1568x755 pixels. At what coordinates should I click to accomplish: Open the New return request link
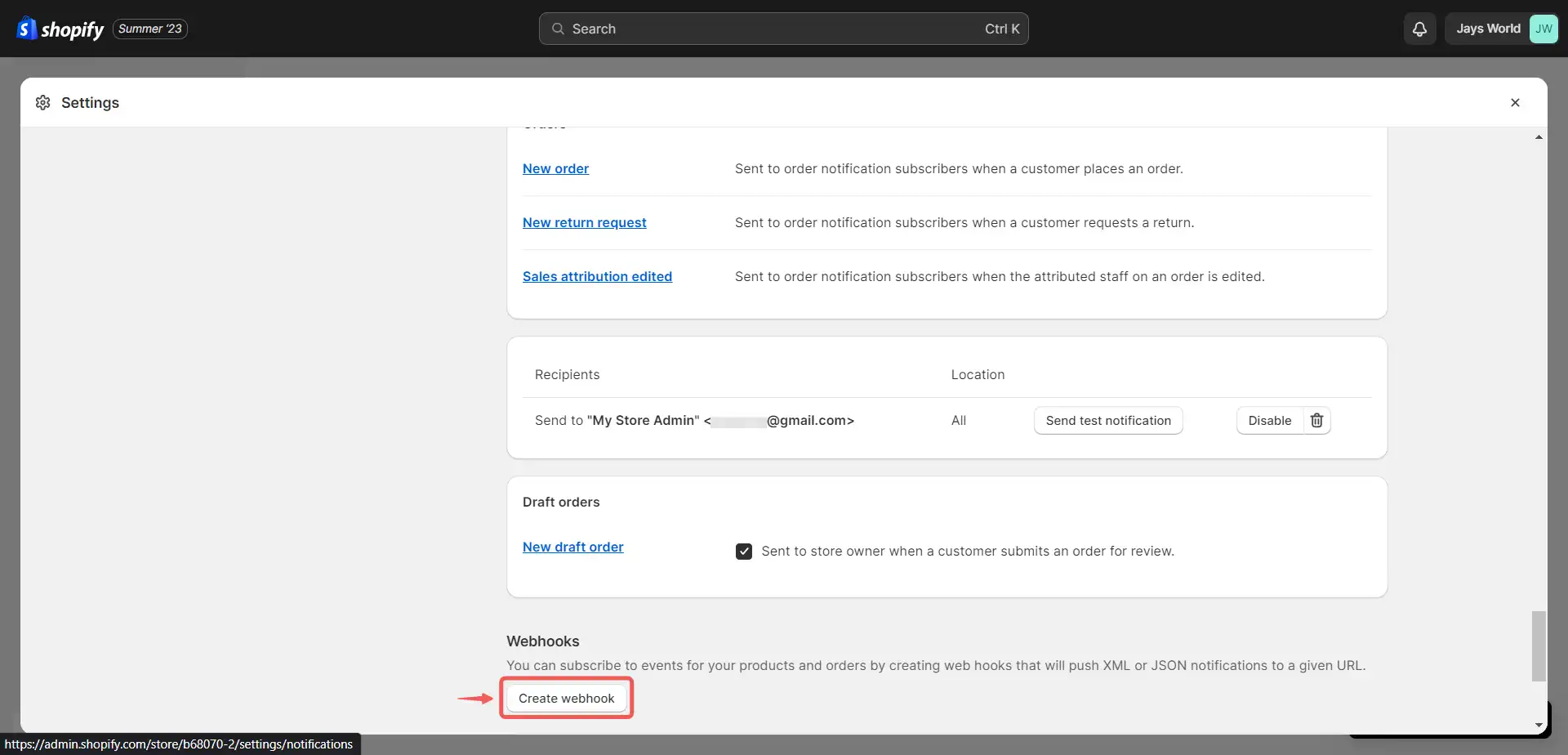tap(584, 222)
